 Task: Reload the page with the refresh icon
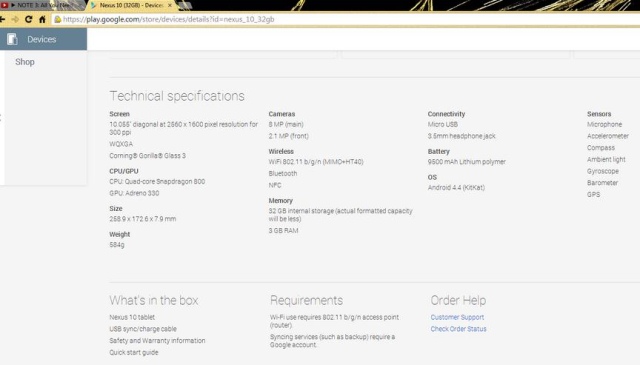(29, 19)
